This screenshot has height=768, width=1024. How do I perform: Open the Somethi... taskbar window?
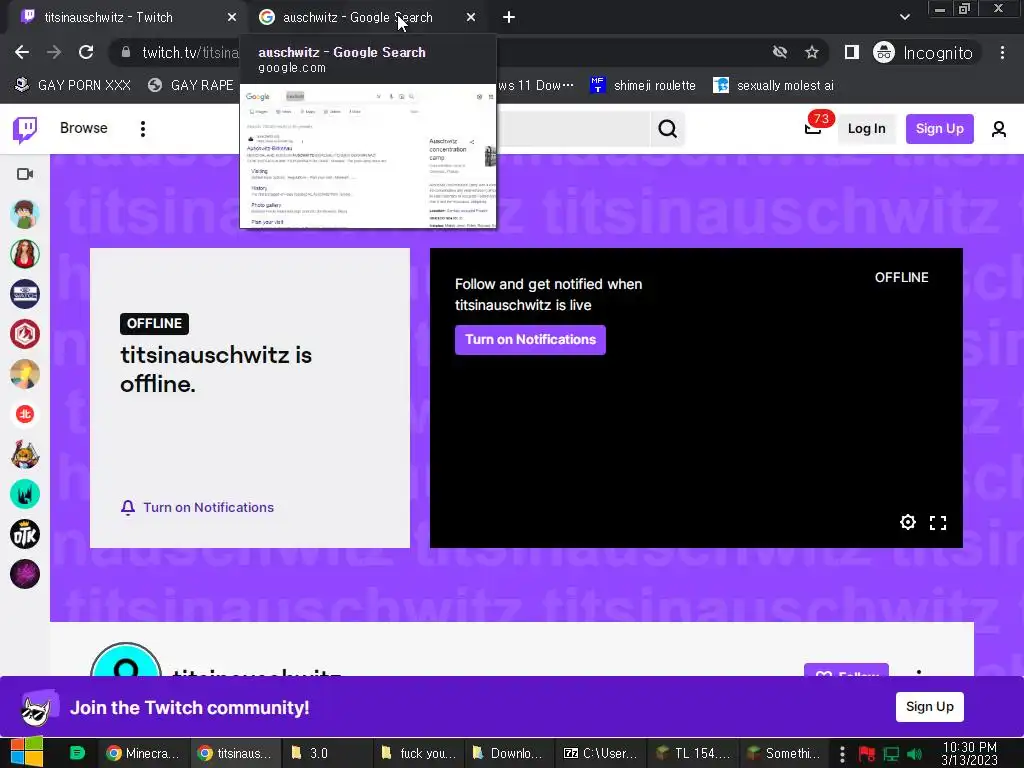click(784, 753)
